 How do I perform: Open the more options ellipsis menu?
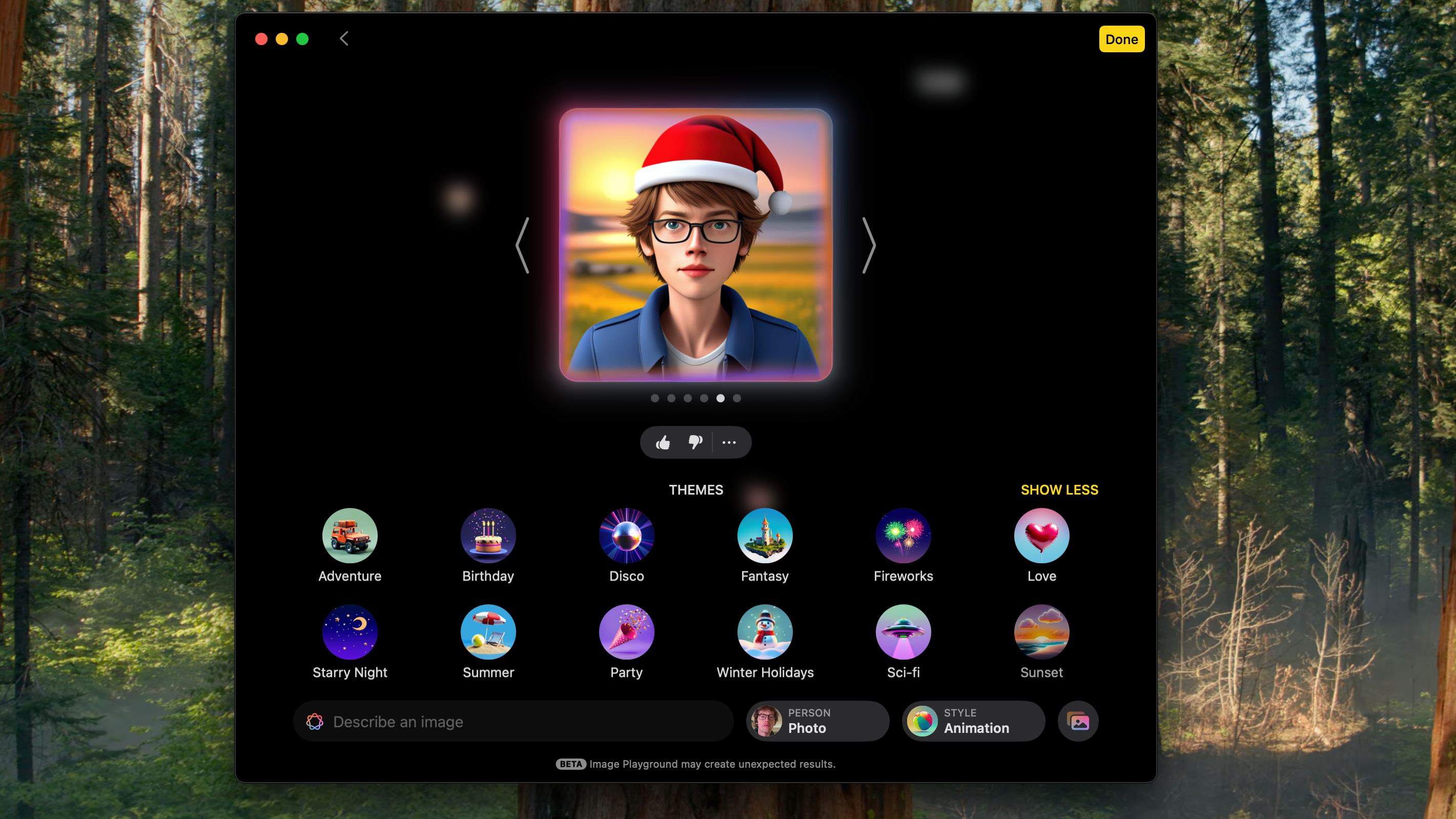coord(729,443)
